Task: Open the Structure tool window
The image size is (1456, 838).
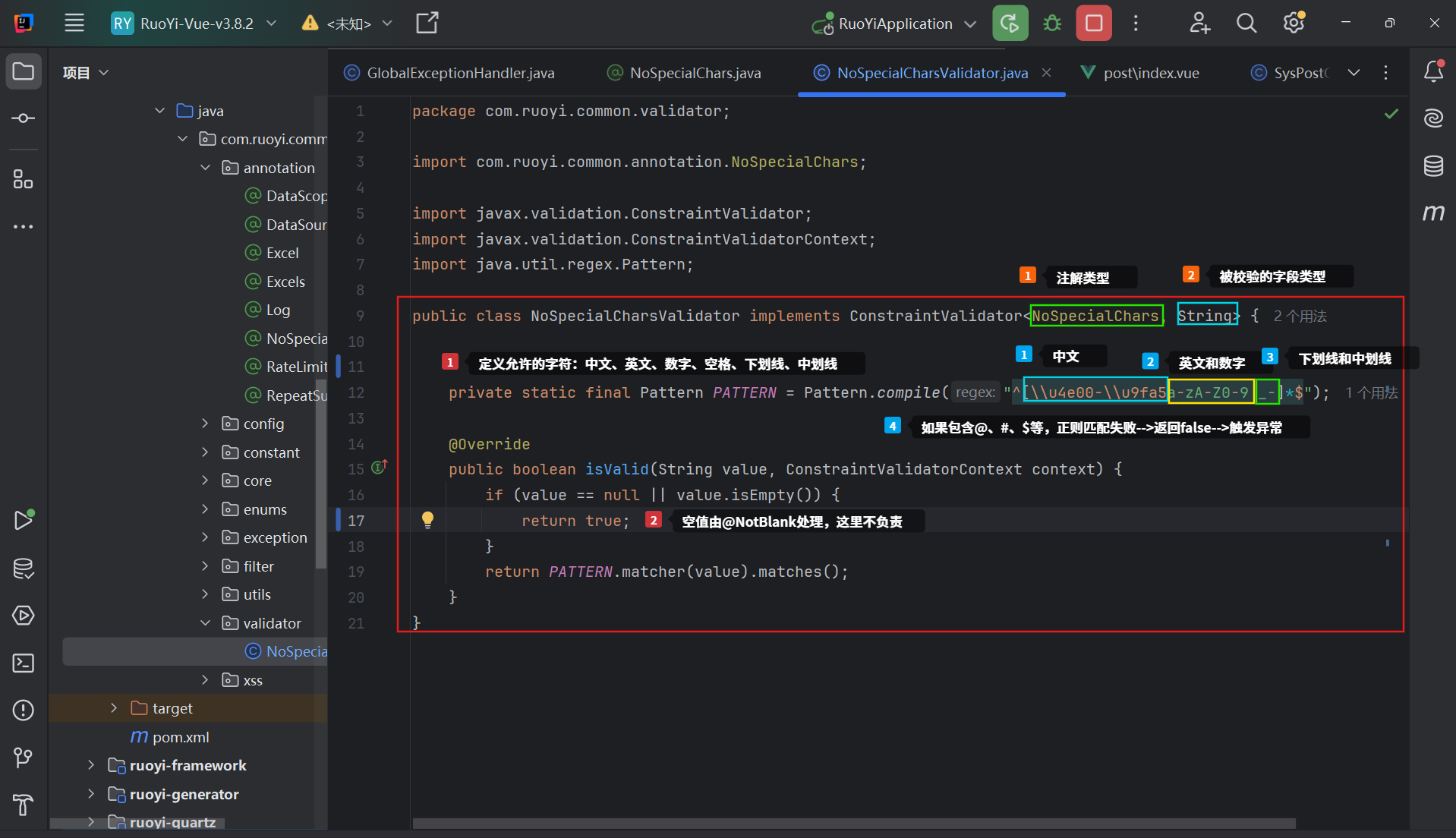Action: tap(24, 179)
